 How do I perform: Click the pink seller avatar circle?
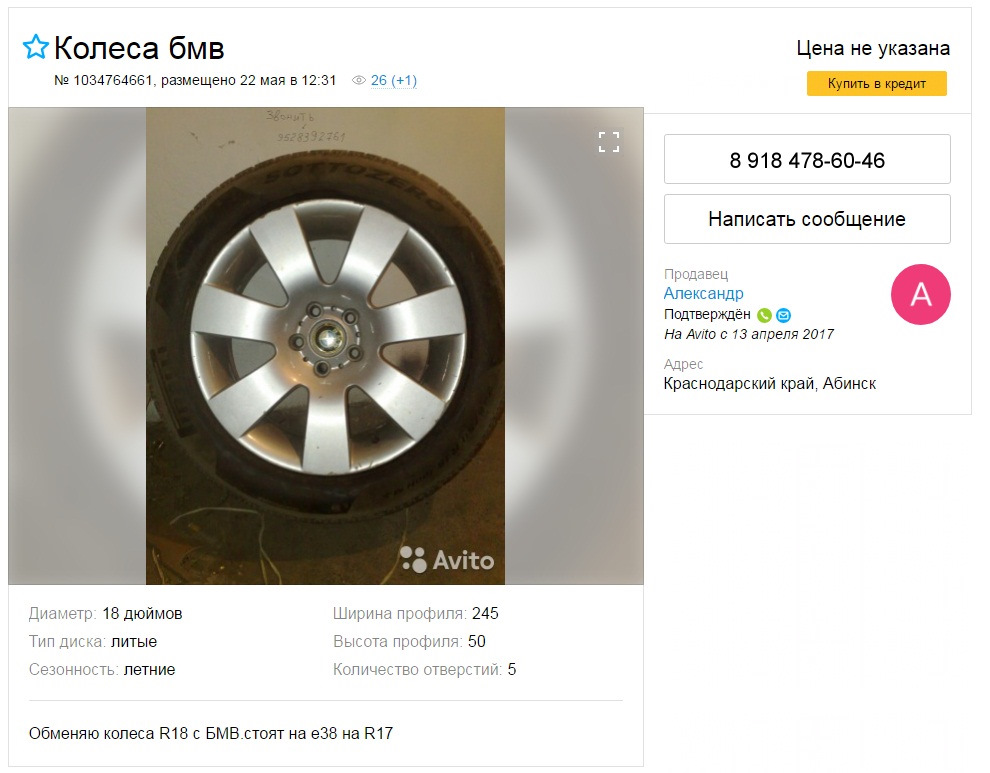[920, 294]
